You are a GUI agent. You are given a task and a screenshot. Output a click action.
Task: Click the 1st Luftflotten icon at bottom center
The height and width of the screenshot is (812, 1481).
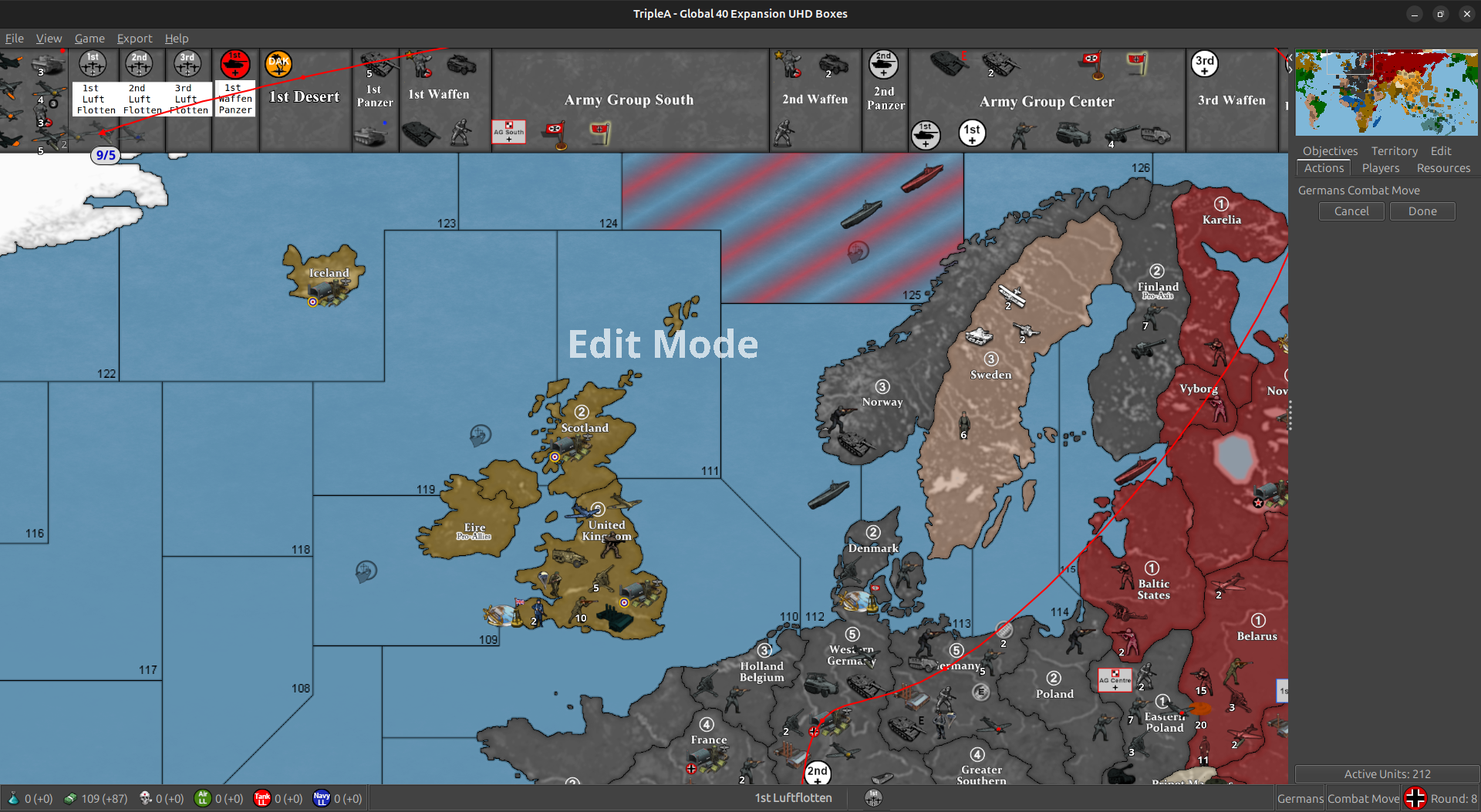click(x=872, y=798)
